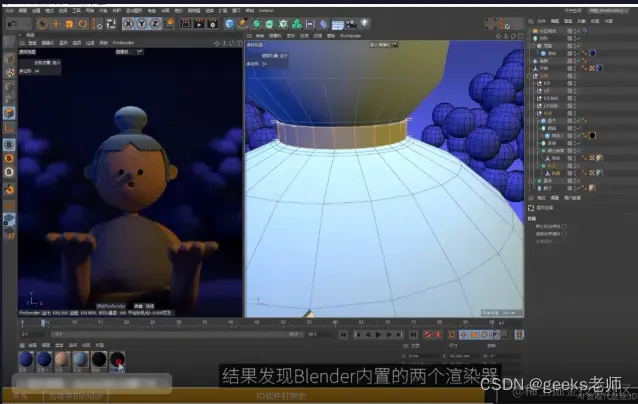Click the green three-spheres icon in toolbar
The height and width of the screenshot is (404, 638).
click(297, 24)
